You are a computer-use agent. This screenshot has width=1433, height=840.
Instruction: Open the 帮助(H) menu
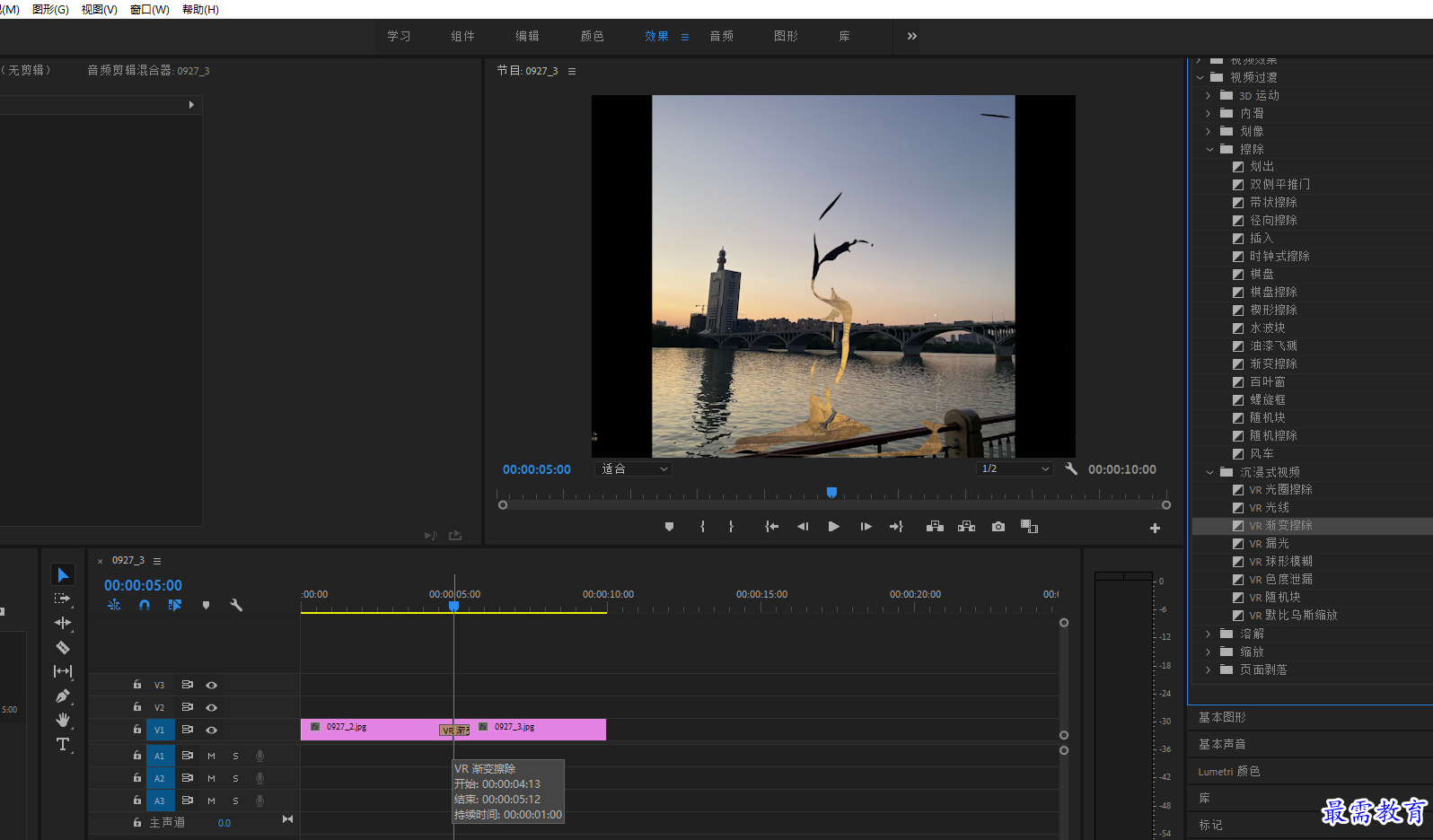tap(200, 9)
